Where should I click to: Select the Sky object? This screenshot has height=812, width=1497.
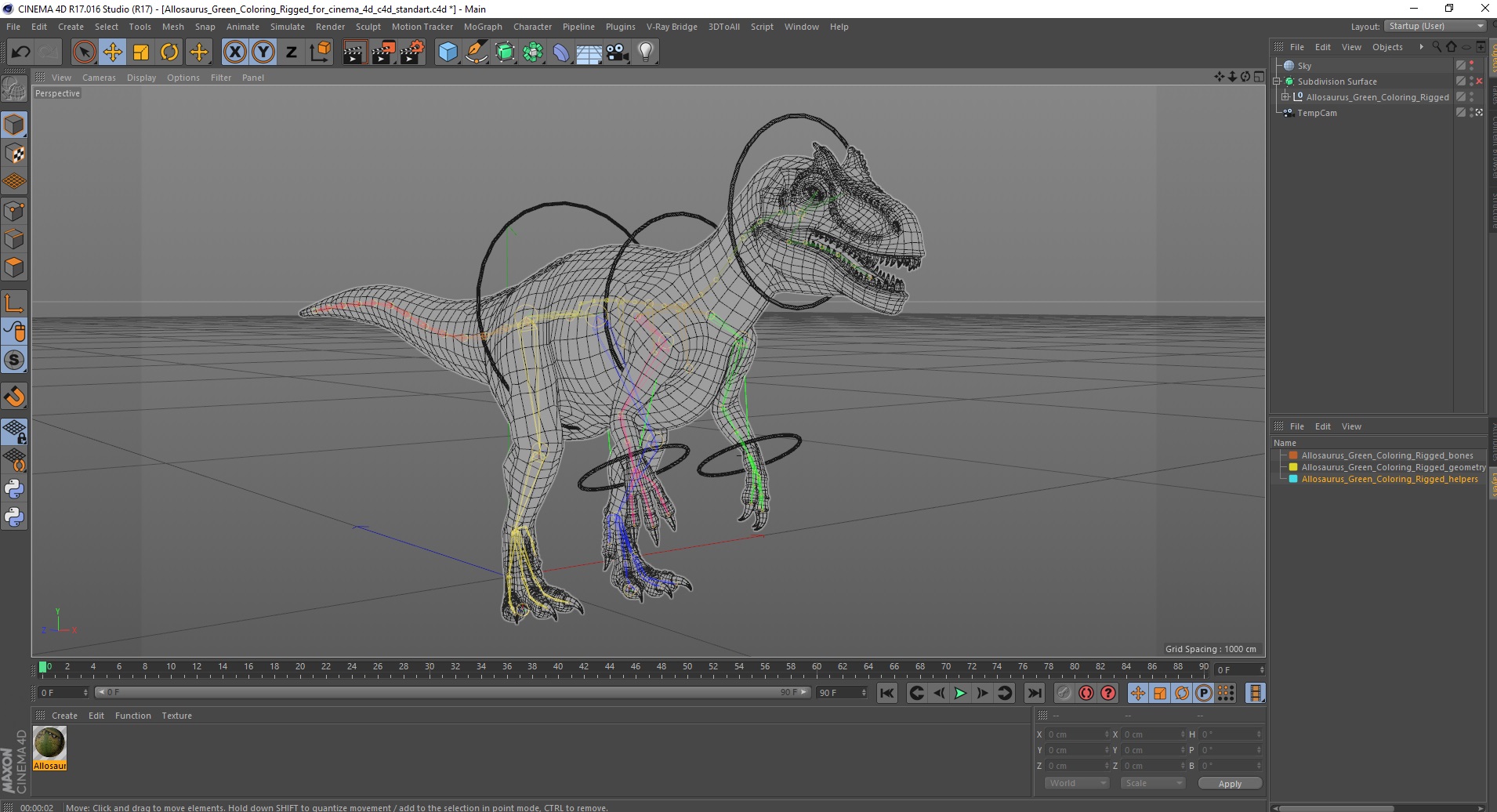coord(1304,66)
